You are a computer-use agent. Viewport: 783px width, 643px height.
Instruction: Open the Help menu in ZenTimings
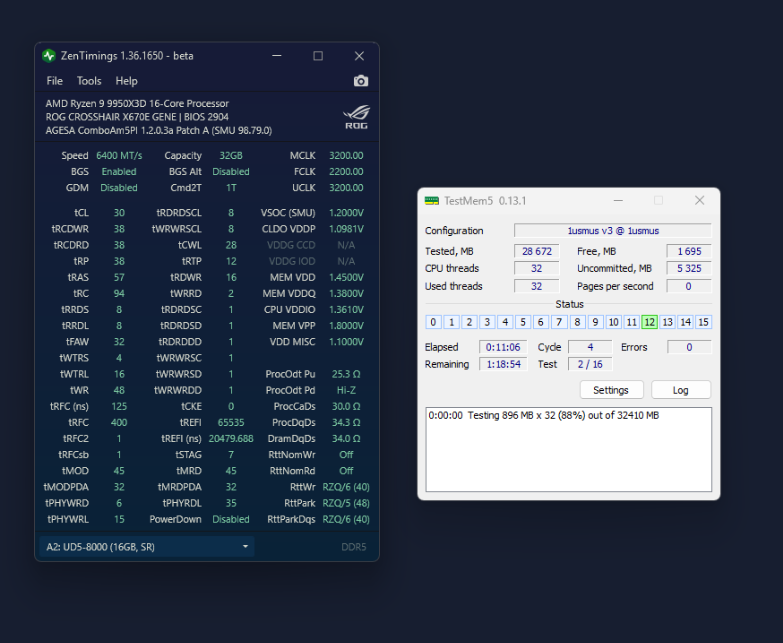click(x=127, y=81)
